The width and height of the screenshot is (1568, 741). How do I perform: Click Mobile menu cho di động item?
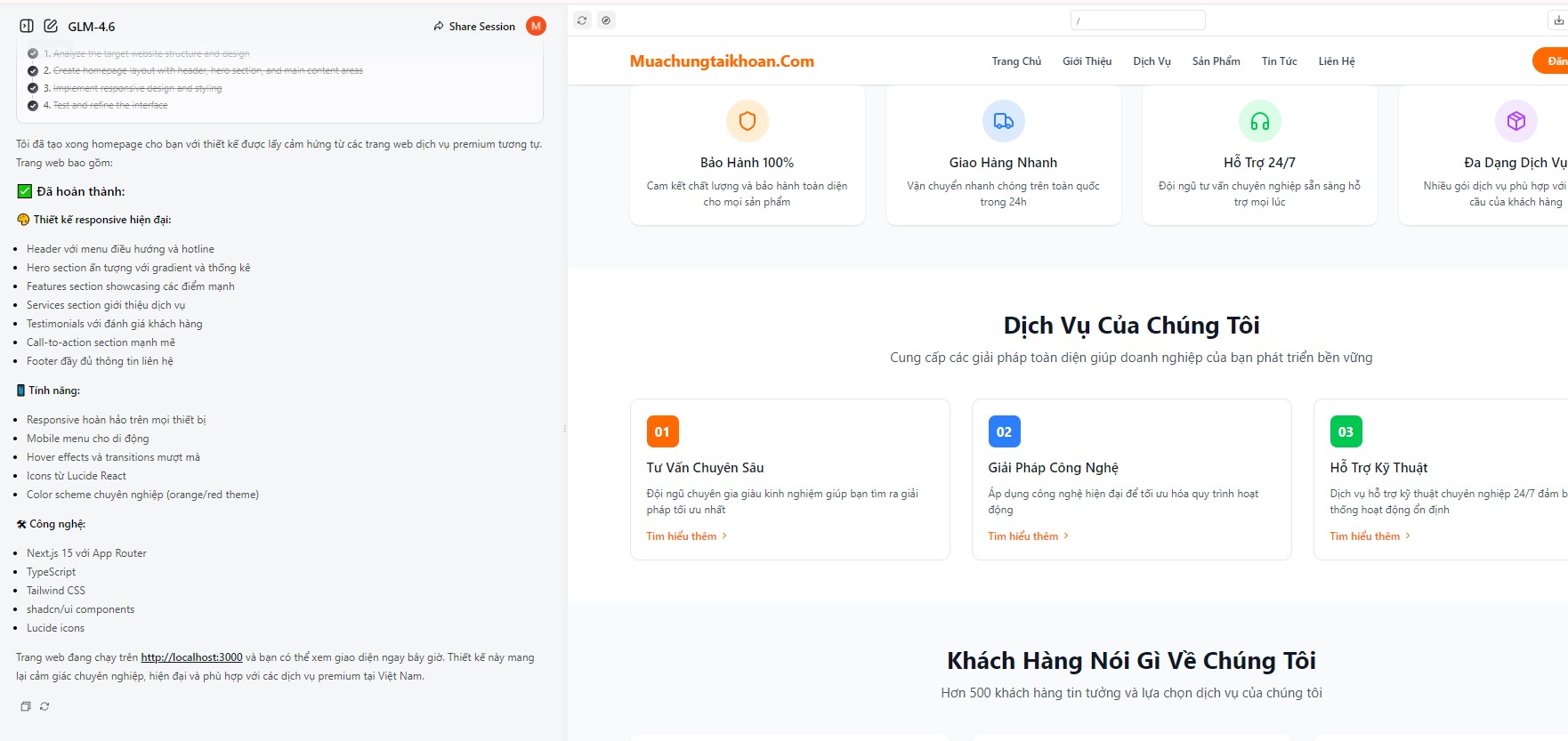tap(88, 439)
